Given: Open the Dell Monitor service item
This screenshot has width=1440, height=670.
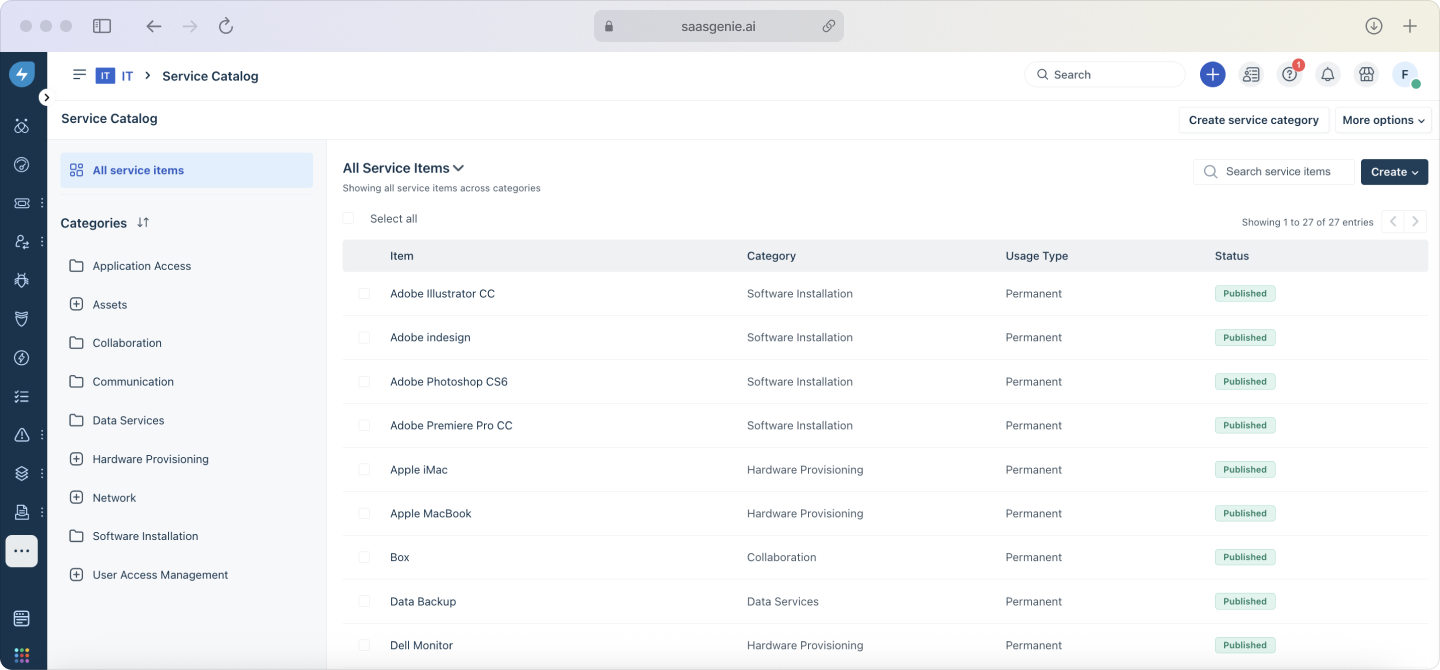Looking at the screenshot, I should [421, 645].
